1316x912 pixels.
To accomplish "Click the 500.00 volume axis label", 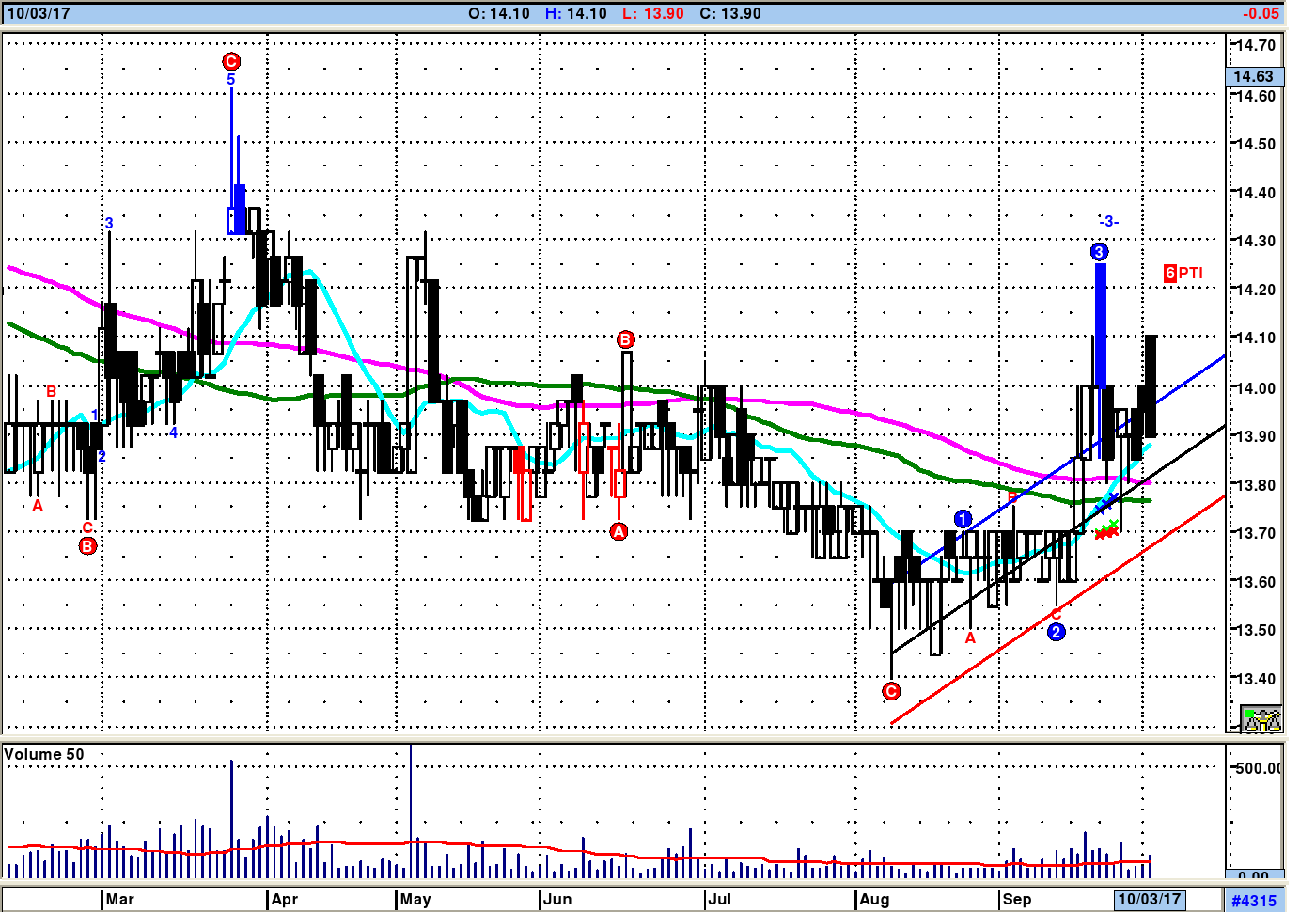I will tap(1258, 768).
